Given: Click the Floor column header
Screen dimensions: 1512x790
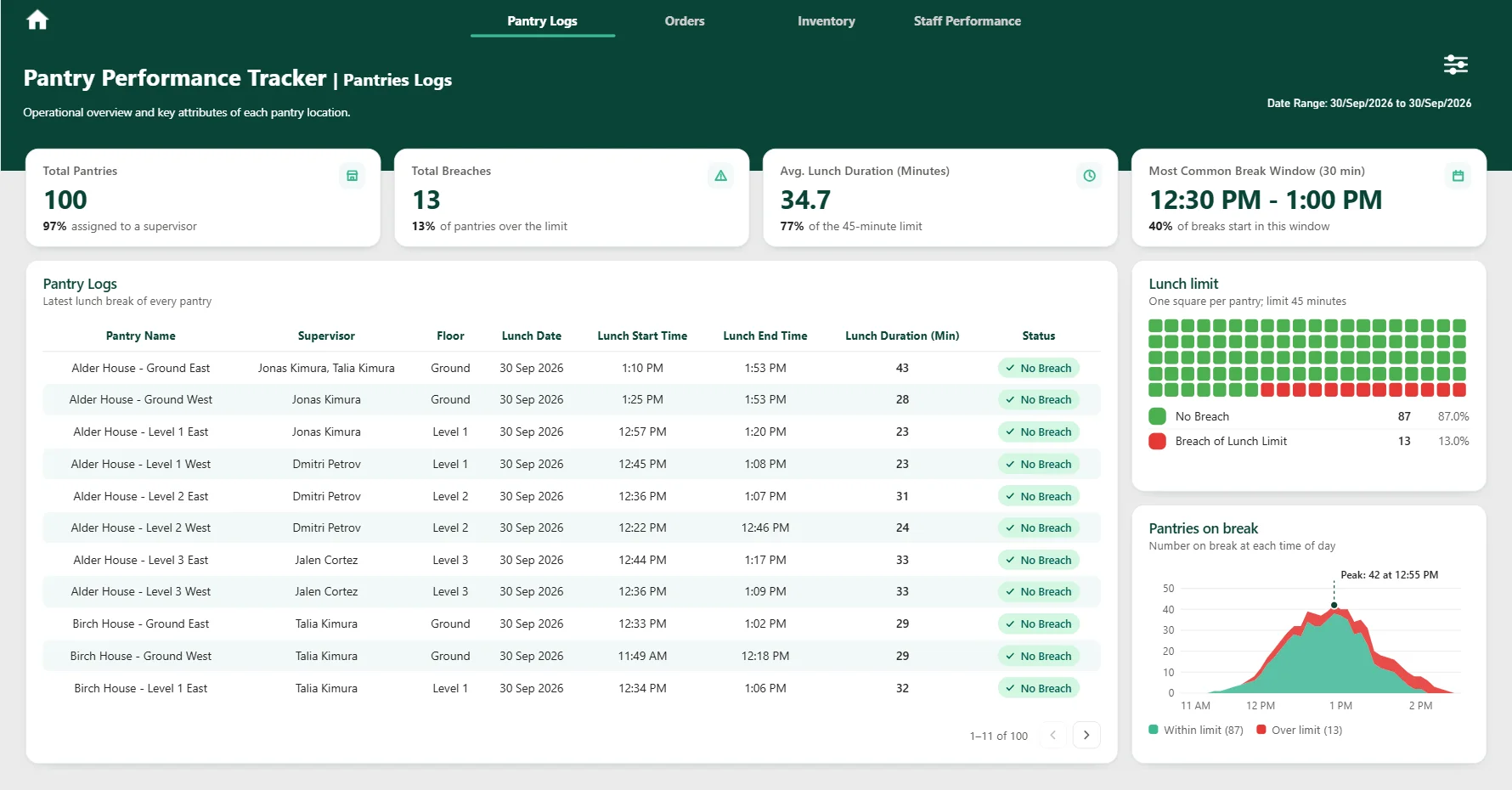Looking at the screenshot, I should coord(450,336).
